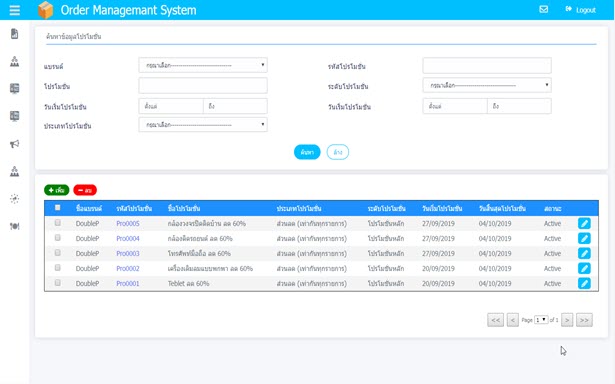
Task: Go to first page with << button
Action: (x=495, y=320)
